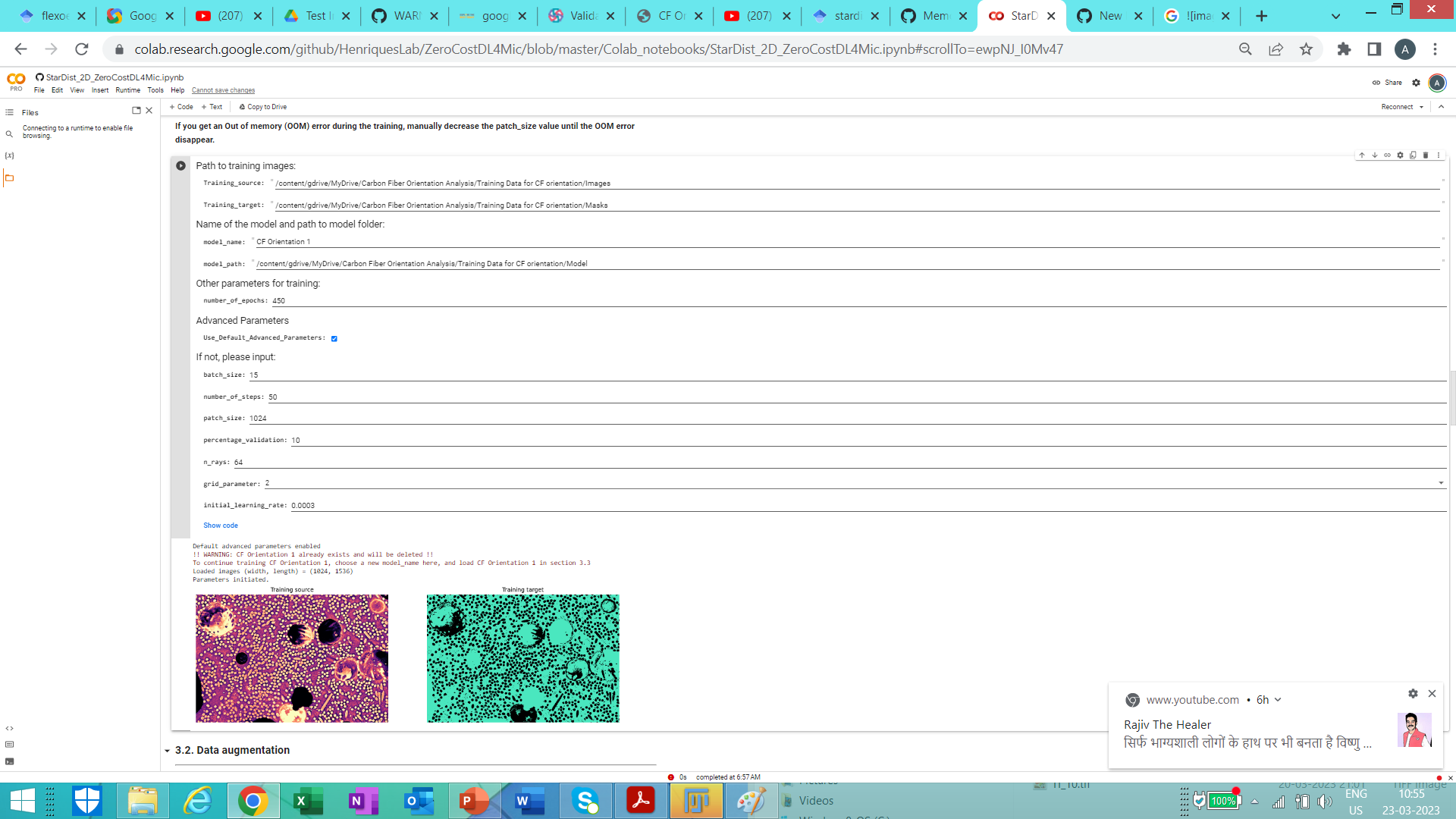Move the cell down
Viewport: 1456px width, 819px height.
click(x=1374, y=155)
